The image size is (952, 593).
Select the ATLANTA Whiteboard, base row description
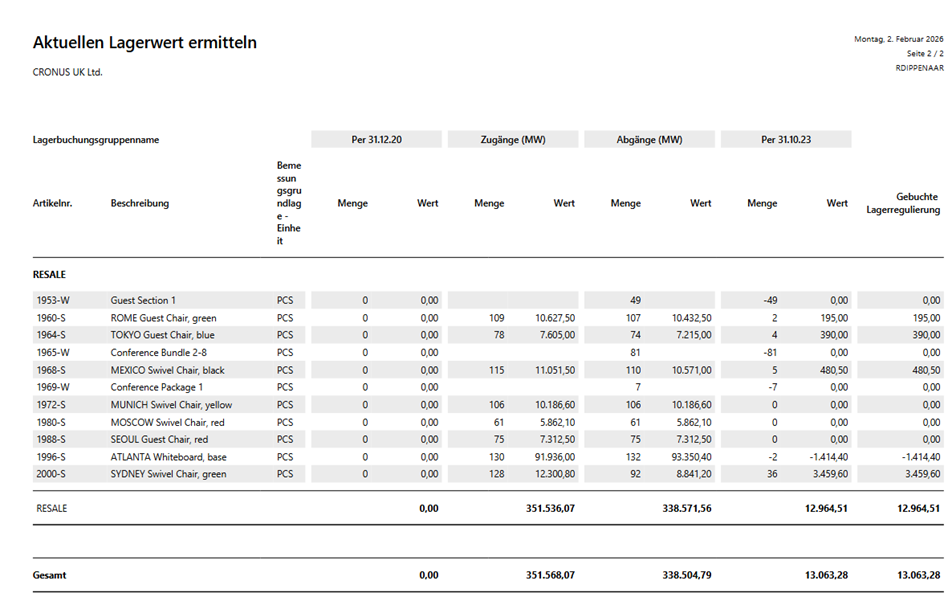(x=166, y=457)
